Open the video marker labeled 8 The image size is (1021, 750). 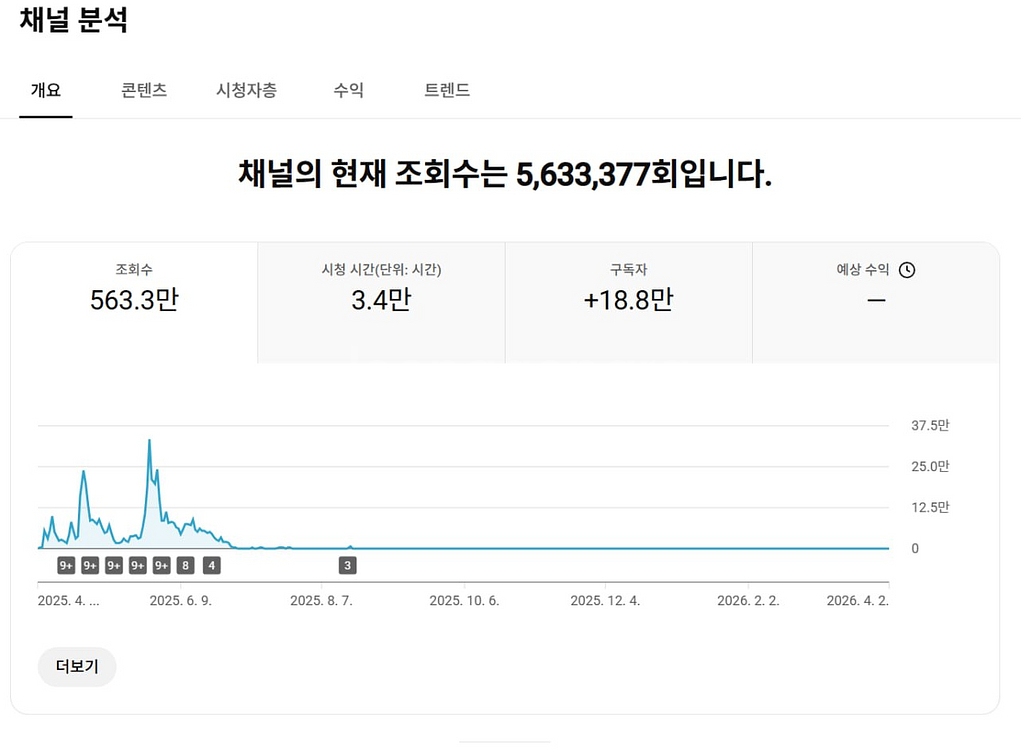tap(185, 566)
